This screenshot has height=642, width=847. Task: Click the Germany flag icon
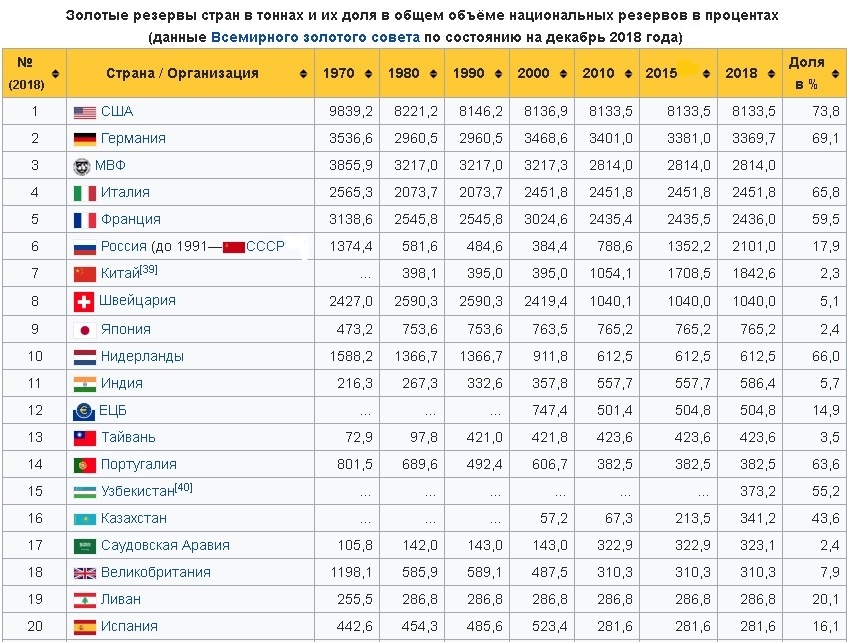click(x=84, y=139)
